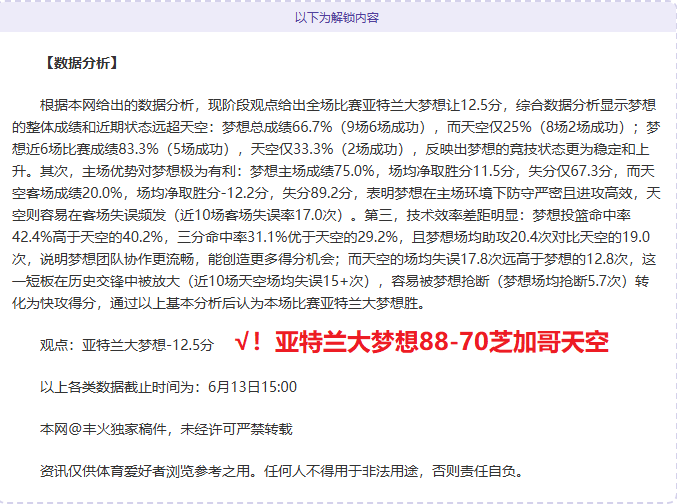Click the line starting 根据本网给出的数据分析

click(348, 105)
